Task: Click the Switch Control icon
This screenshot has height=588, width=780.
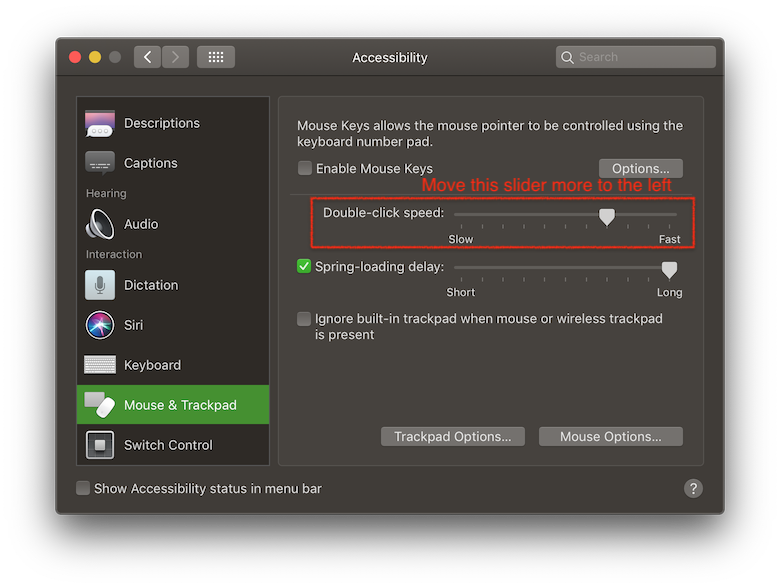Action: [100, 445]
